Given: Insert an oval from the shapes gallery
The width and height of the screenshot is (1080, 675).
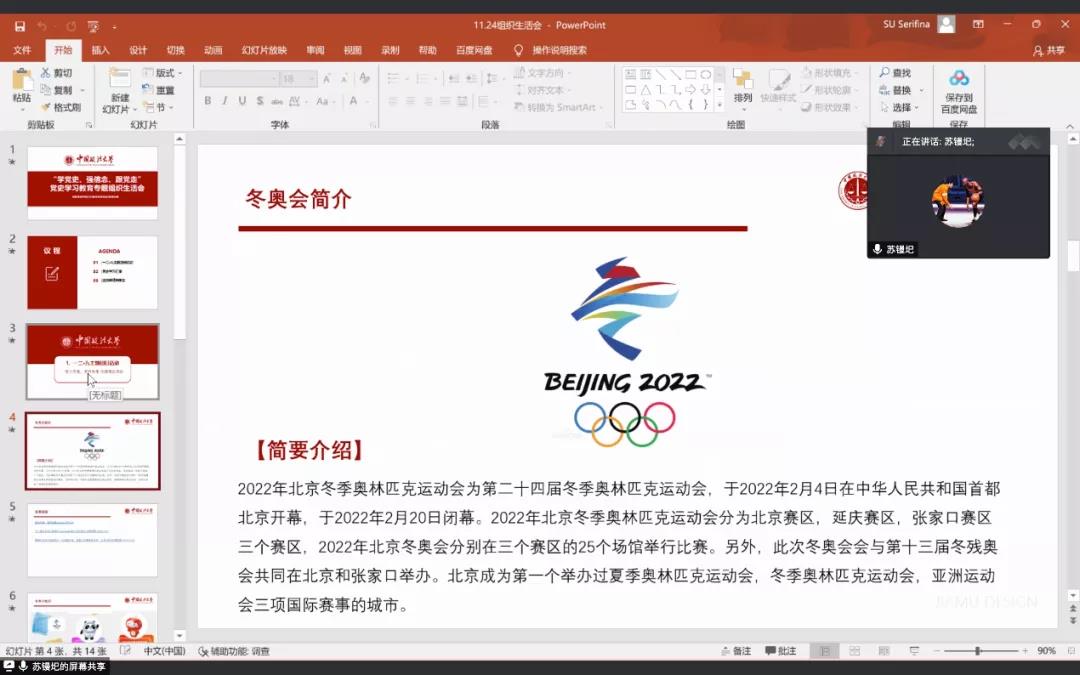Looking at the screenshot, I should point(705,74).
